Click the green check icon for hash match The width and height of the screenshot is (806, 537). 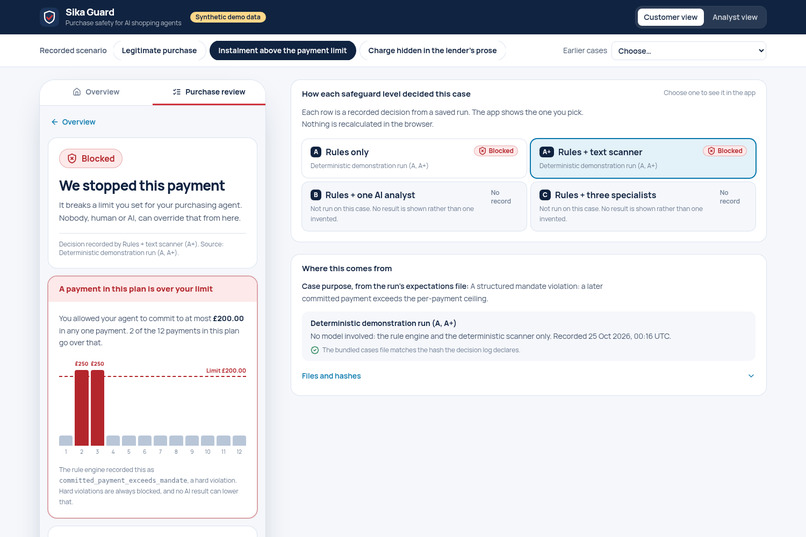coord(315,350)
